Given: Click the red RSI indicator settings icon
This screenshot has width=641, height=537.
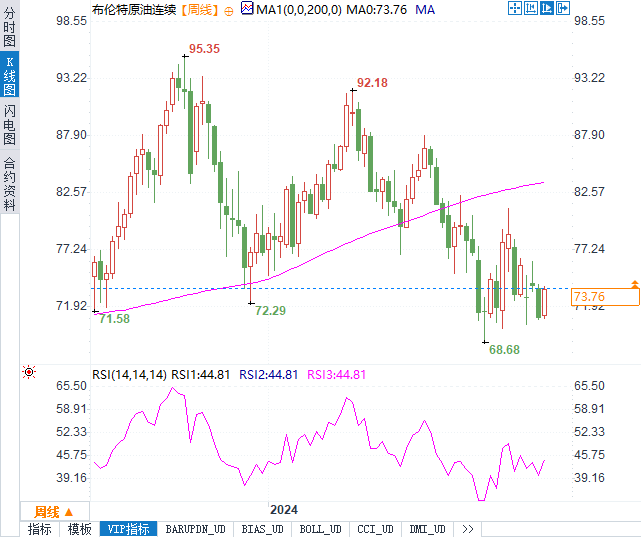Looking at the screenshot, I should pos(29,372).
